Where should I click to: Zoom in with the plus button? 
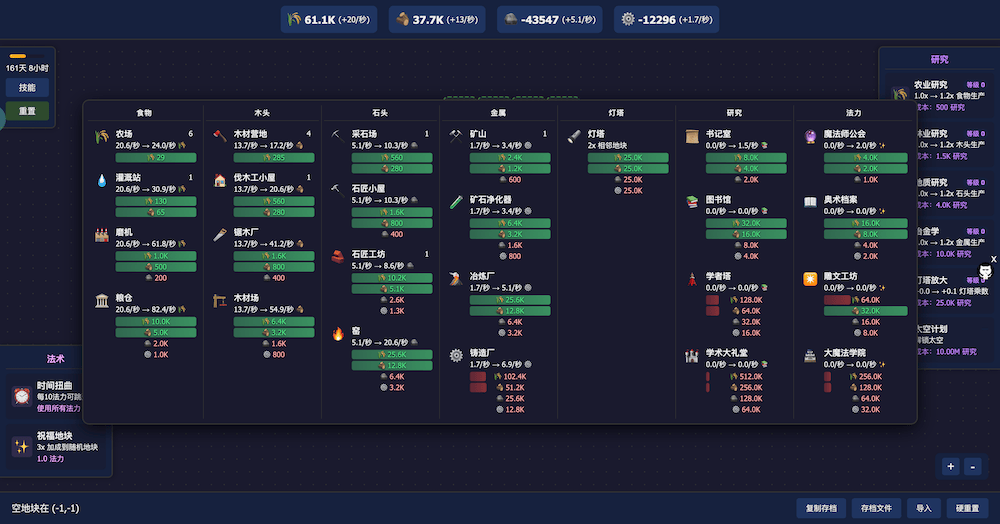point(950,466)
